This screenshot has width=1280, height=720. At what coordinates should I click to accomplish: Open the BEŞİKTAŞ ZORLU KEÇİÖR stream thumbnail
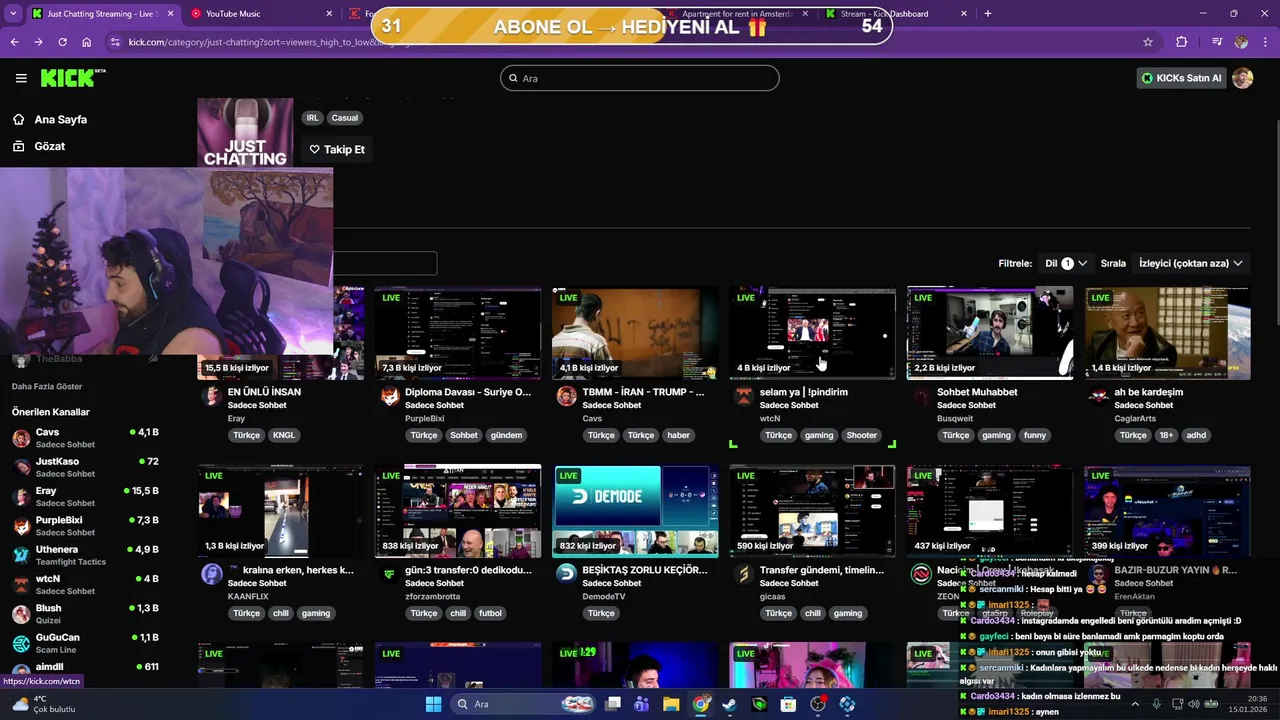(x=635, y=511)
